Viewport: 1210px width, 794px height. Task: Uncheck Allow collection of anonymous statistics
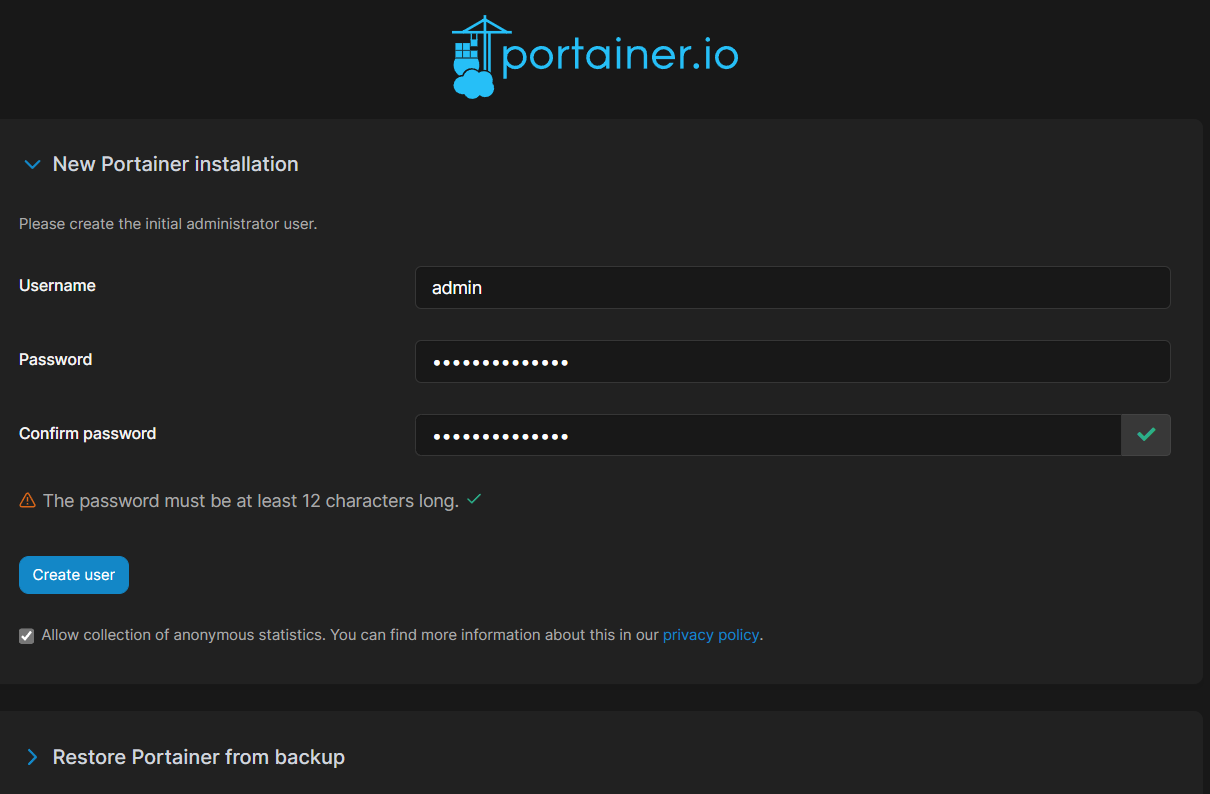pyautogui.click(x=27, y=636)
